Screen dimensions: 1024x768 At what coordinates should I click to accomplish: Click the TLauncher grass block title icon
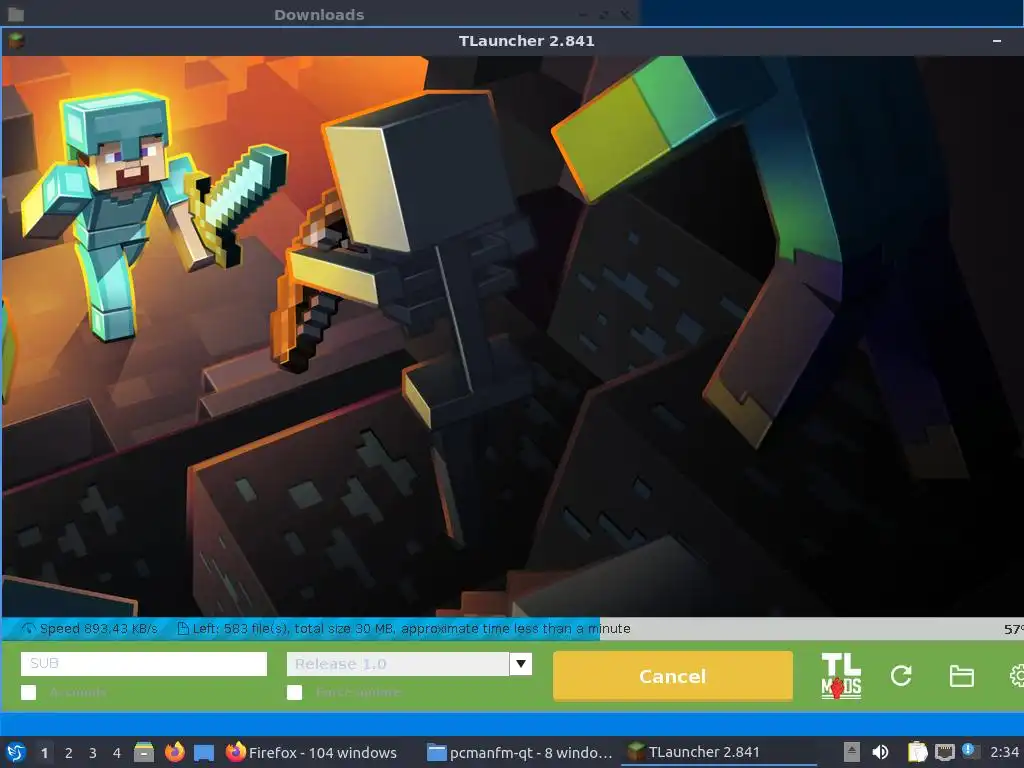point(16,41)
